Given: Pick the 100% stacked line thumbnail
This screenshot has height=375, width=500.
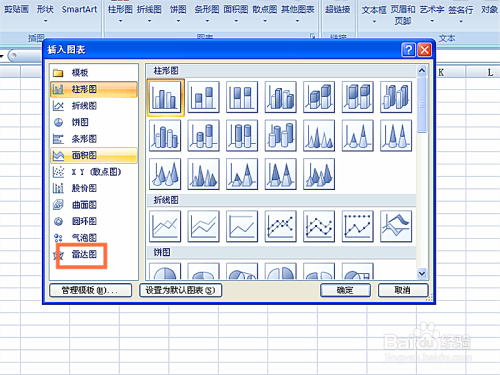Looking at the screenshot, I should [242, 226].
